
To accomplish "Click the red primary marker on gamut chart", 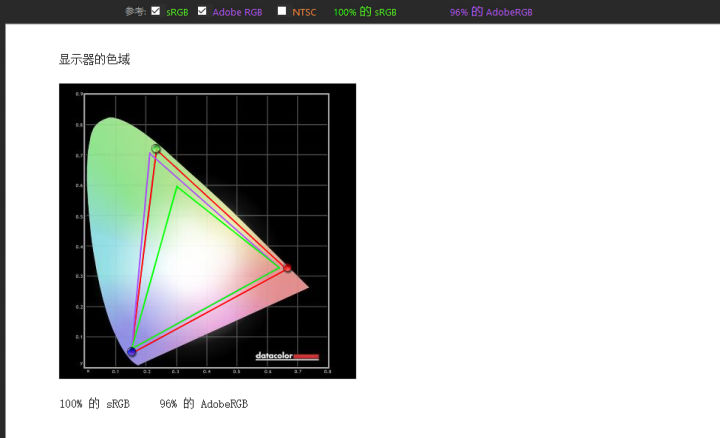I will point(288,268).
